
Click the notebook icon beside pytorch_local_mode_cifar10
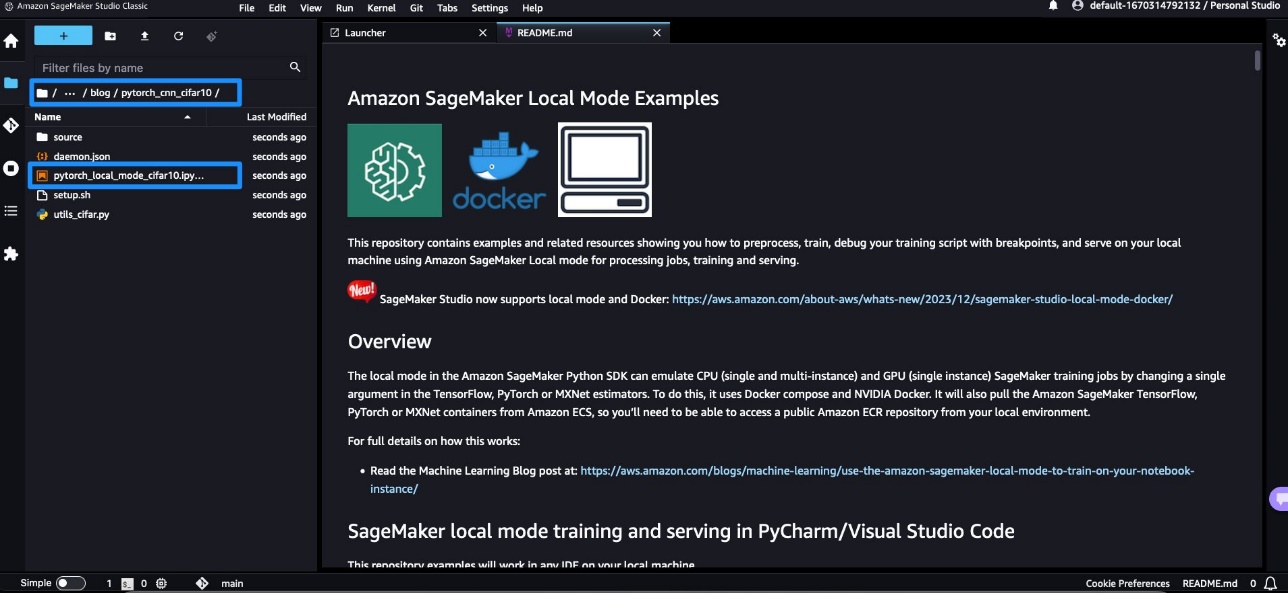coord(42,175)
